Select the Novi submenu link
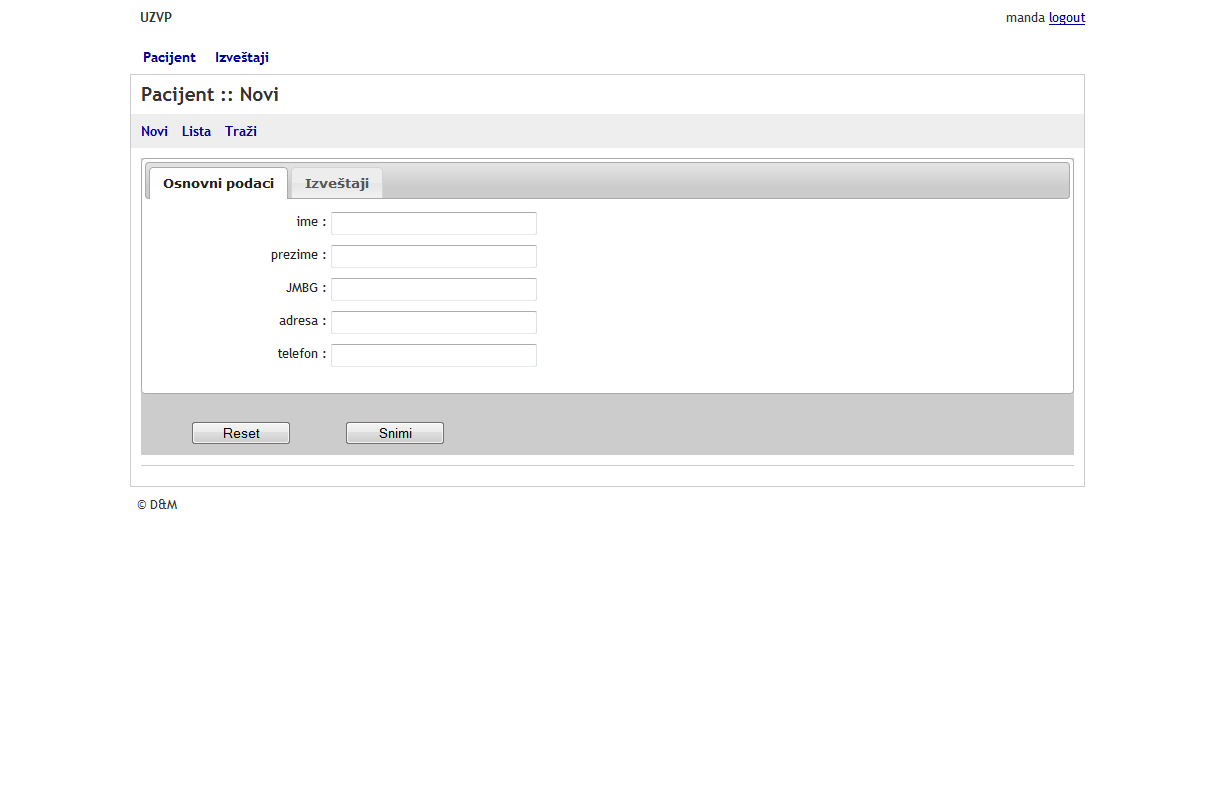Screen dimensions: 1214x805 tap(154, 132)
